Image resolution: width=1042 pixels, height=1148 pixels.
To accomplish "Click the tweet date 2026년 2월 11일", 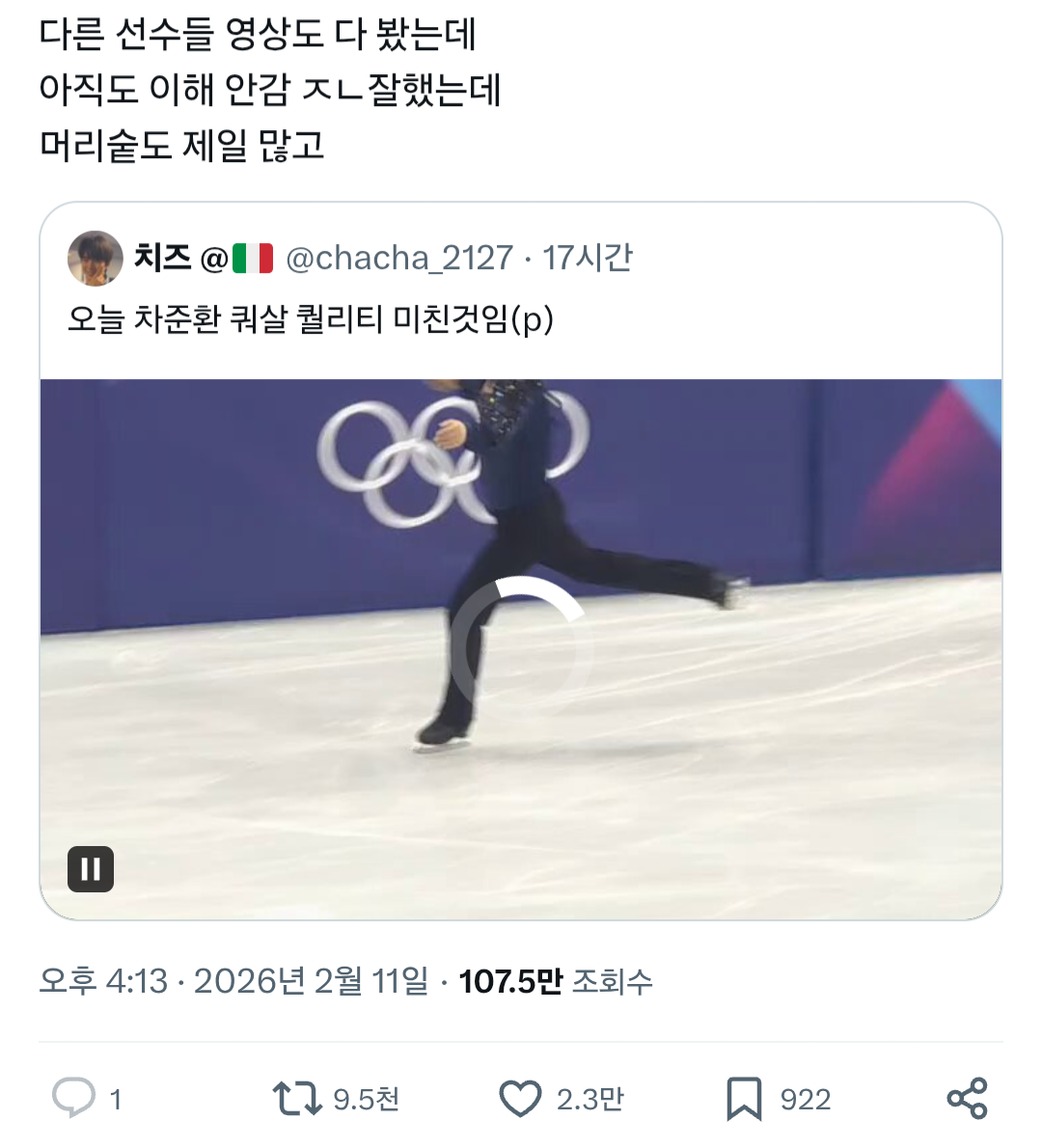I will [311, 982].
